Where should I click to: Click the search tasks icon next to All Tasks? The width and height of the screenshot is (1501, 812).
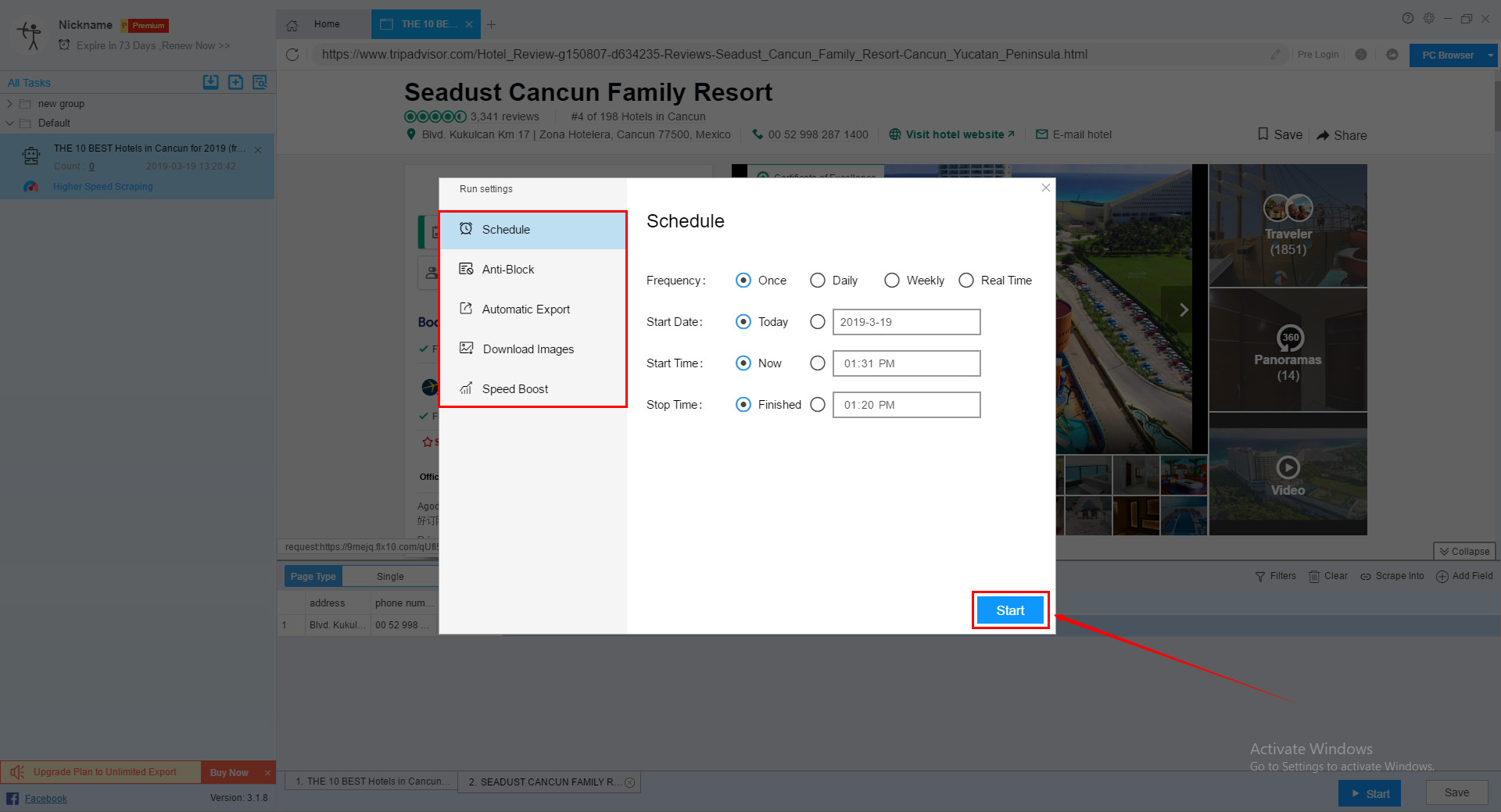pyautogui.click(x=260, y=82)
